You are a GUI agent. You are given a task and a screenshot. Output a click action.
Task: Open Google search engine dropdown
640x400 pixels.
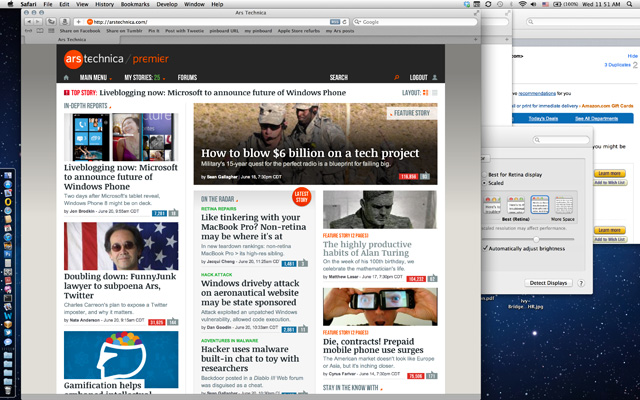coord(357,22)
